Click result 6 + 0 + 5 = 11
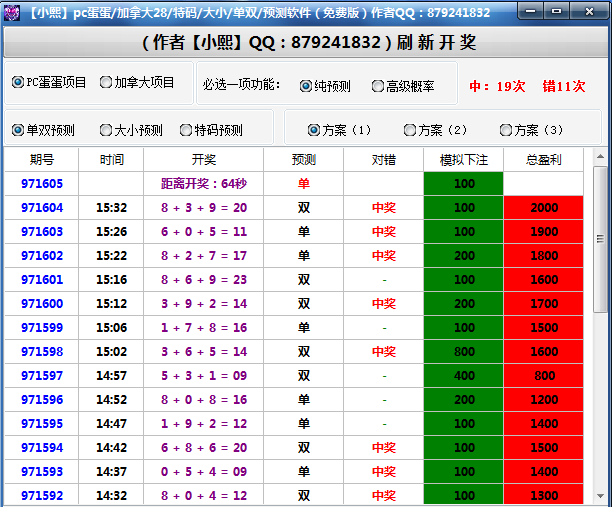Screen dimensions: 612x507 (204, 231)
